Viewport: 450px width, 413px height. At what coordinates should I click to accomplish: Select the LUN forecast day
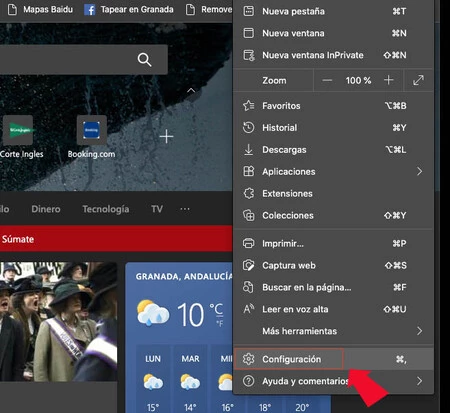[x=153, y=380]
